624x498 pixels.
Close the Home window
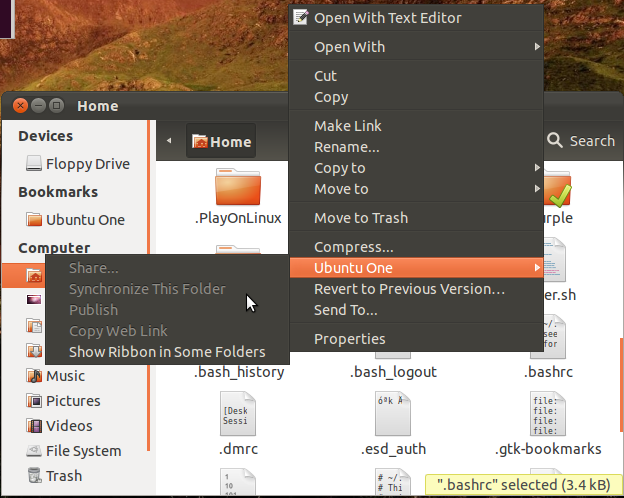(20, 105)
